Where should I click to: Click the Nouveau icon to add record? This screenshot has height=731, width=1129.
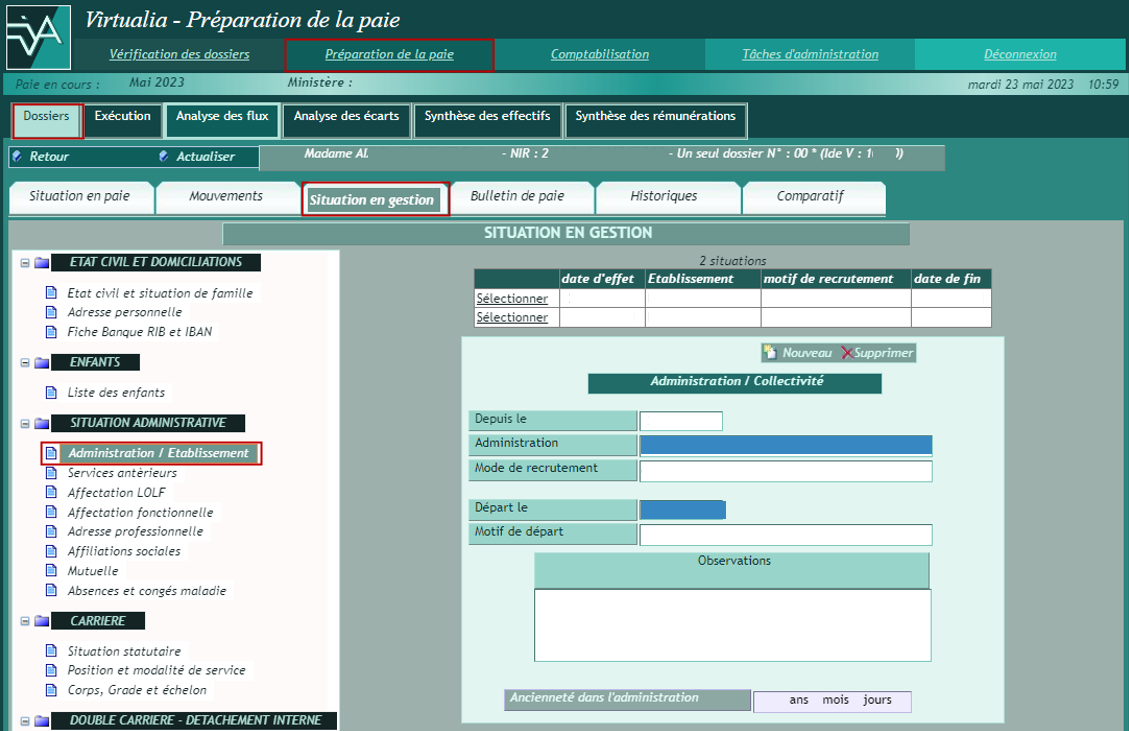[x=770, y=353]
